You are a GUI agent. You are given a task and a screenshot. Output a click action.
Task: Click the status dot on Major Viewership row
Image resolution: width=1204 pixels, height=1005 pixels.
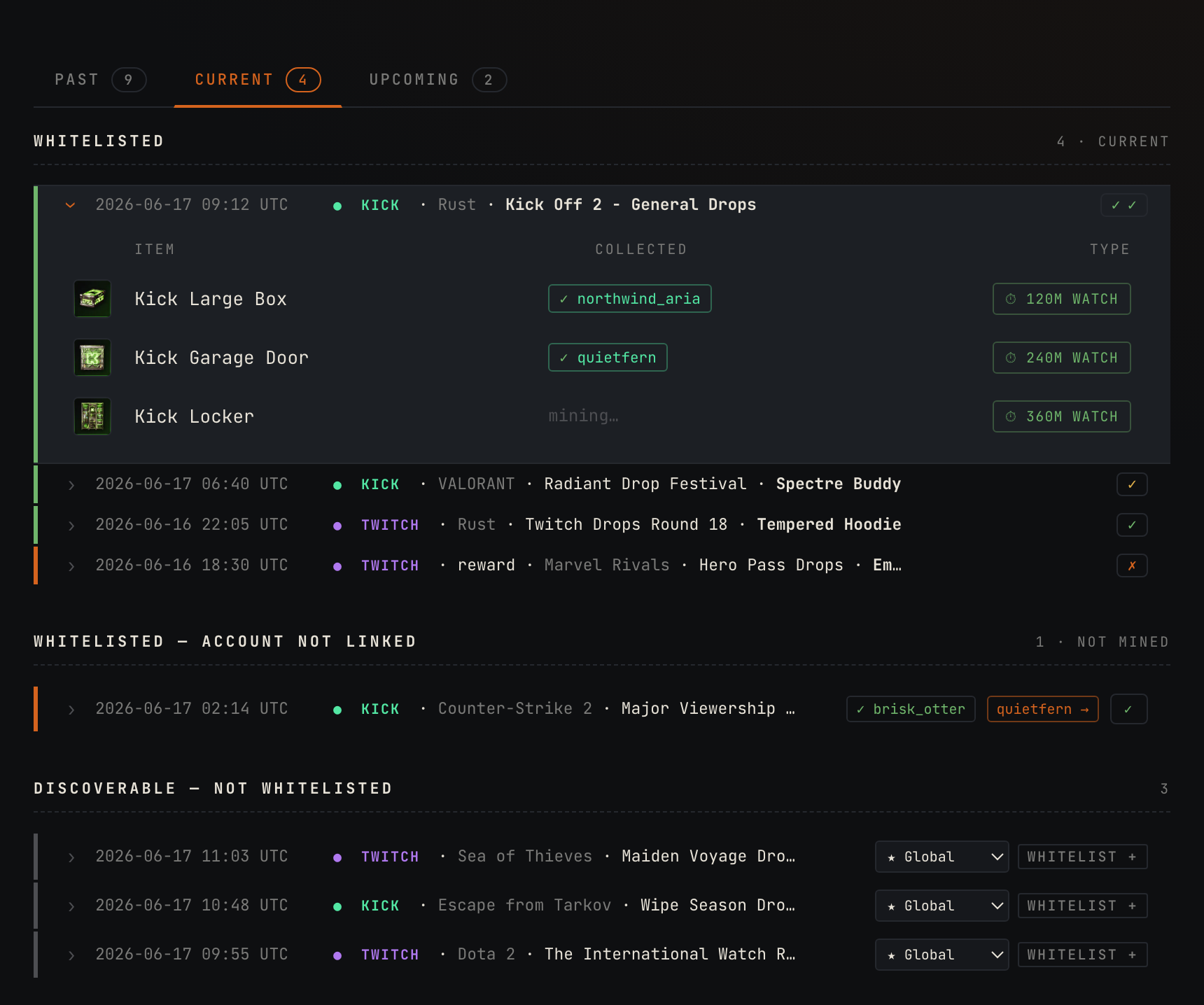(x=337, y=710)
